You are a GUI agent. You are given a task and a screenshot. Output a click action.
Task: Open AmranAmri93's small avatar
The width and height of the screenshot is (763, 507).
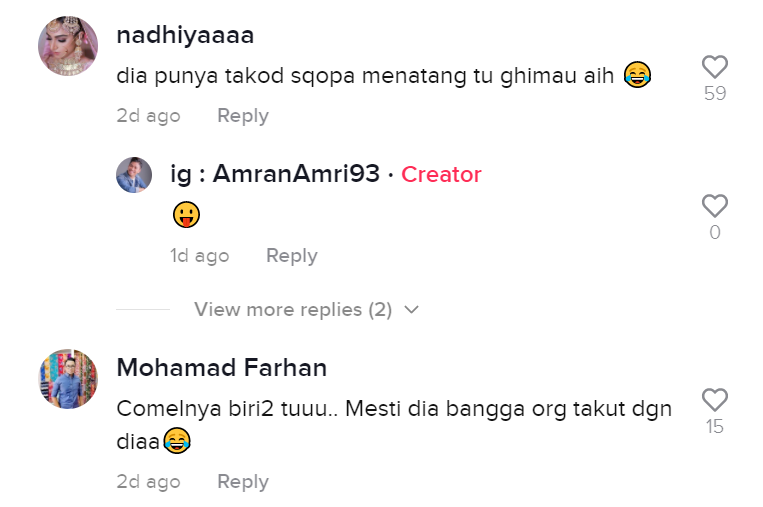coord(134,175)
